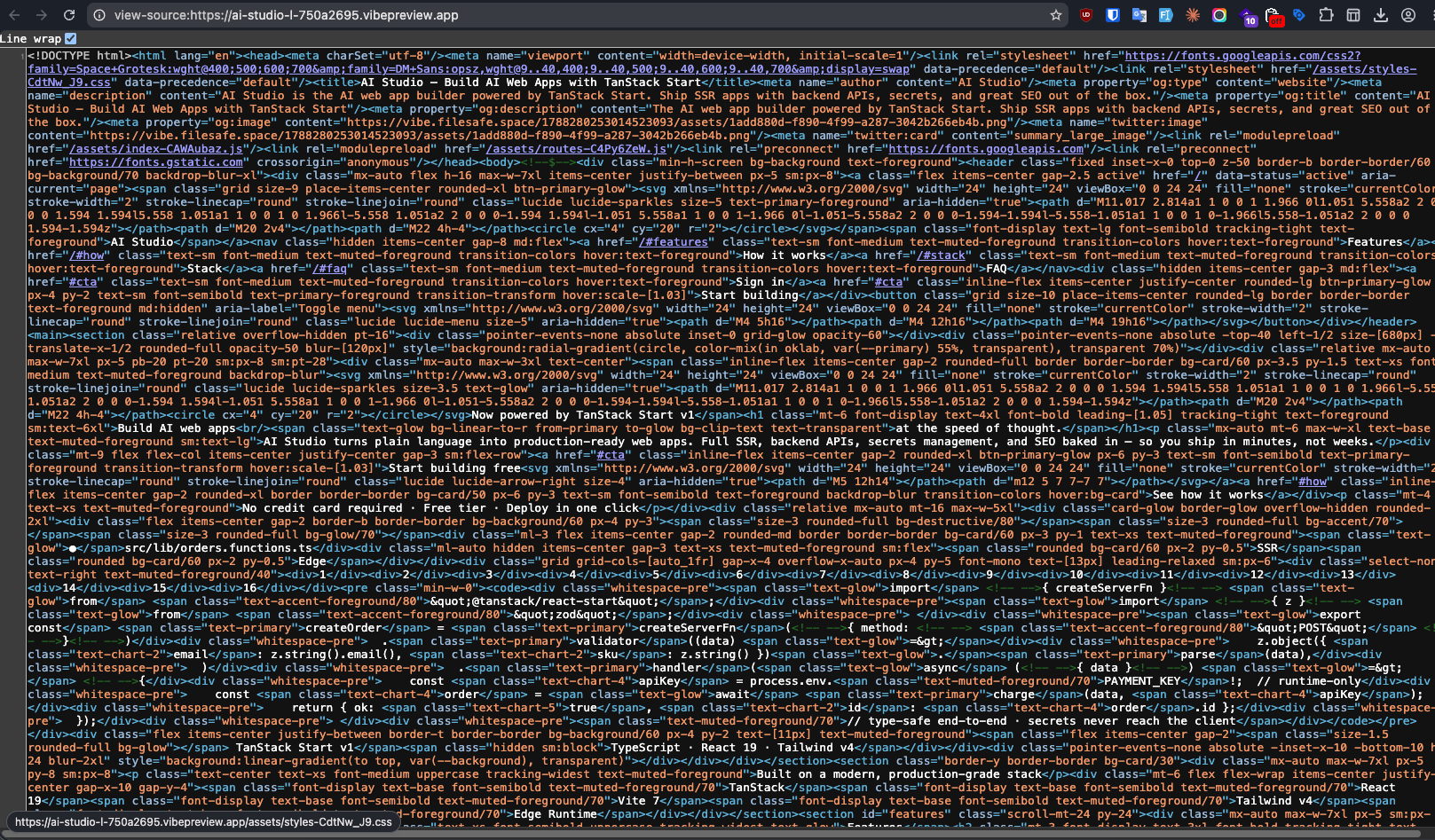This screenshot has width=1435, height=840.
Task: Click the 'Line wrap' label text
Action: (x=31, y=38)
